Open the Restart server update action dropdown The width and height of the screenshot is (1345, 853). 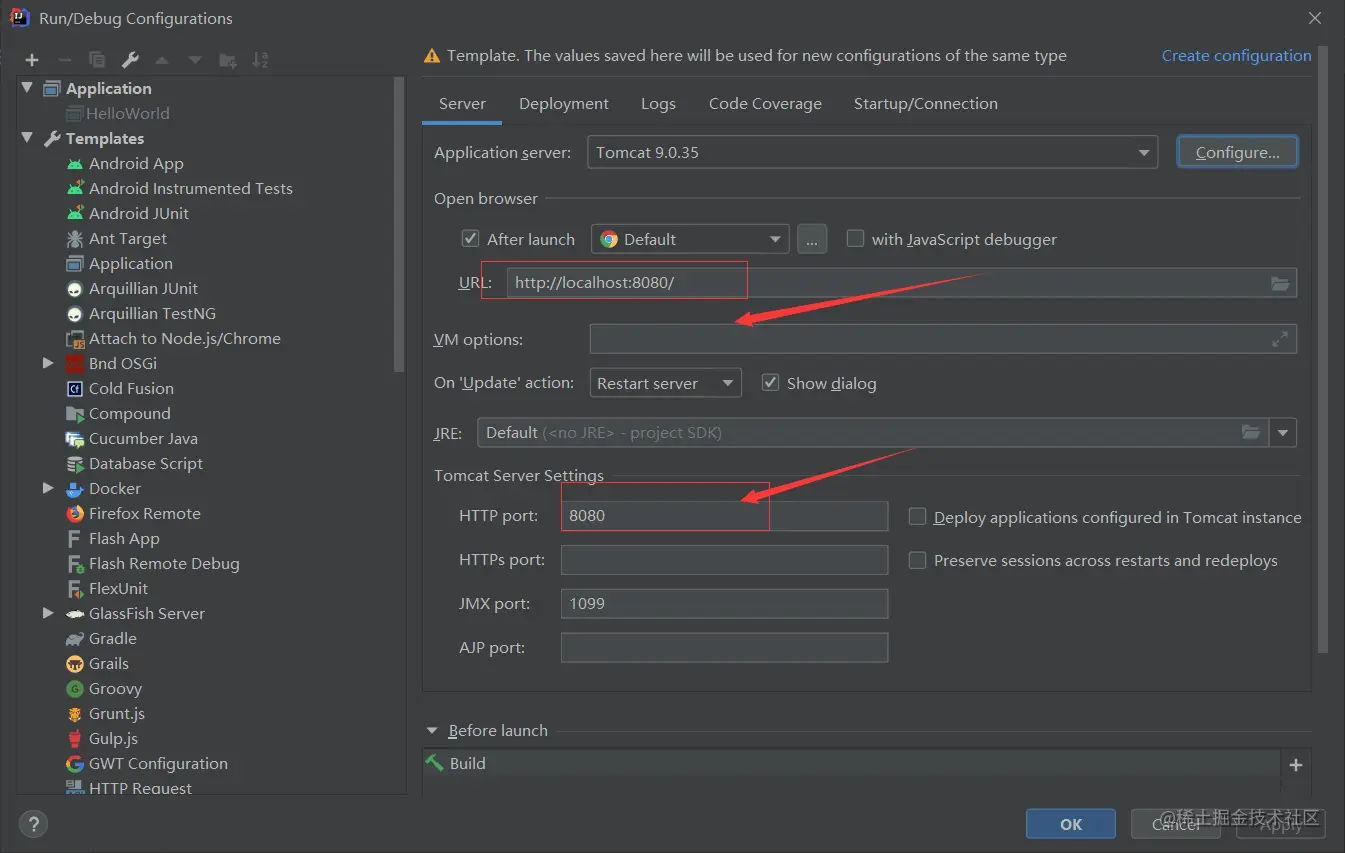click(665, 383)
